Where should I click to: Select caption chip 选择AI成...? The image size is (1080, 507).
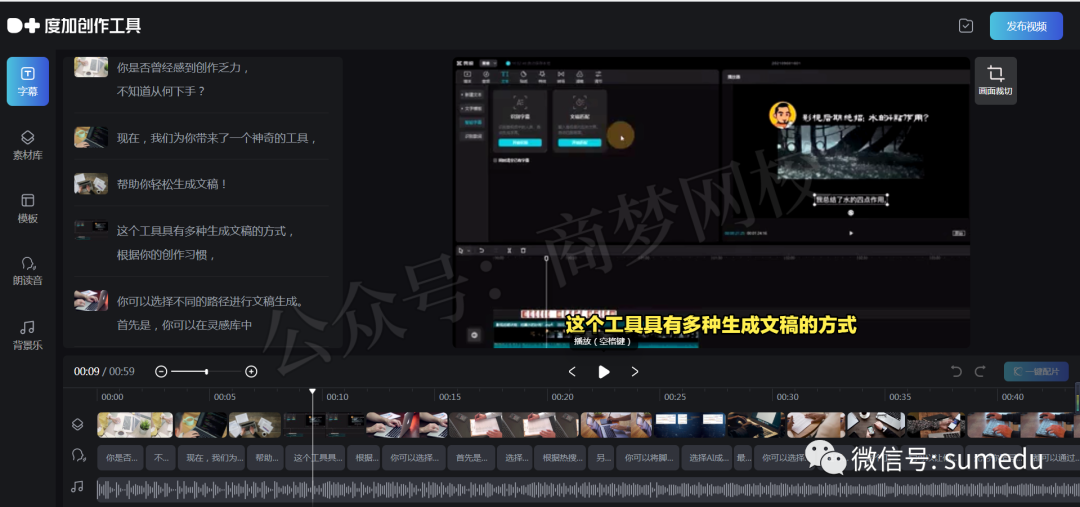[x=708, y=457]
